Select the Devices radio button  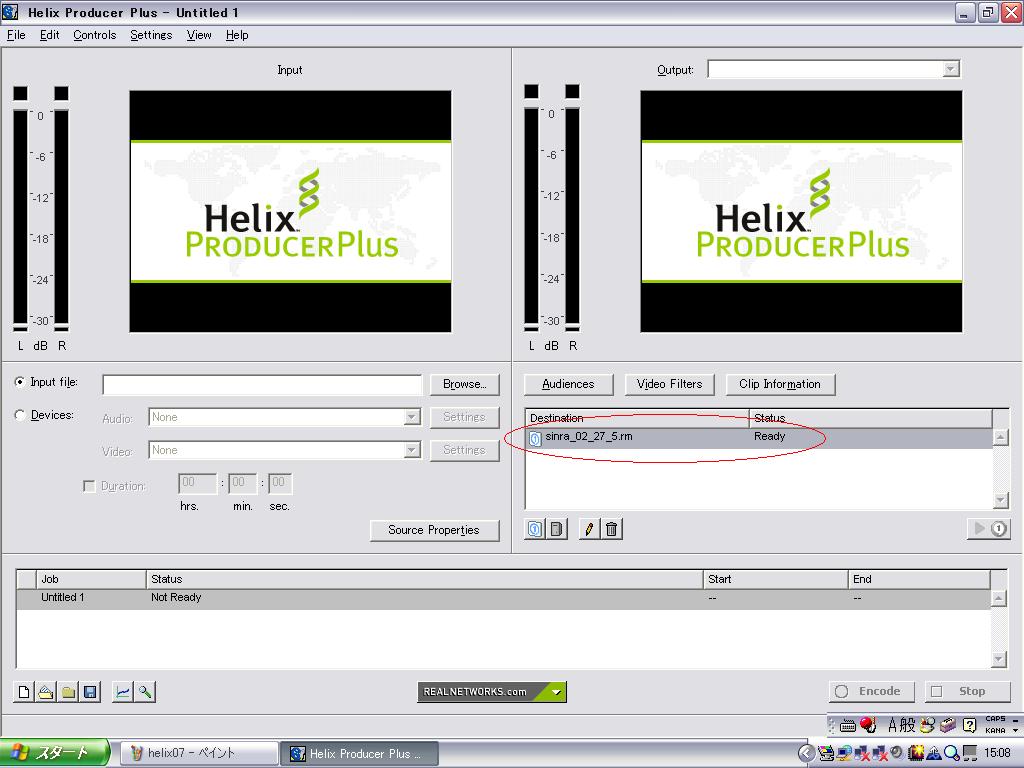[x=20, y=415]
